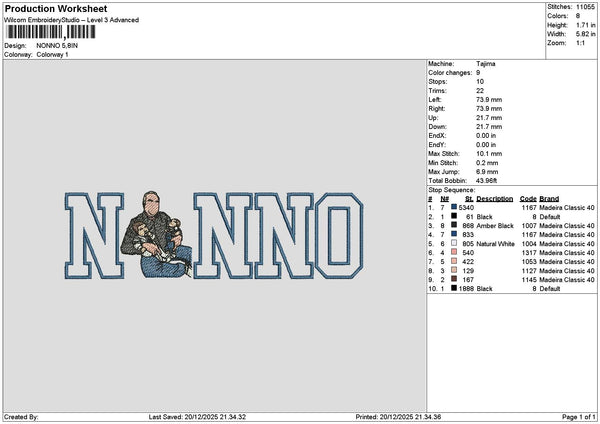Click thread code 1053
600x424 pixels.
529,262
